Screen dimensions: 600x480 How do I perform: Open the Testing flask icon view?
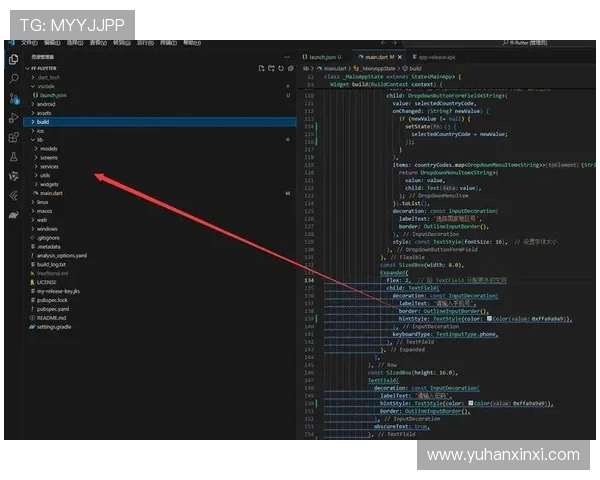tap(13, 157)
